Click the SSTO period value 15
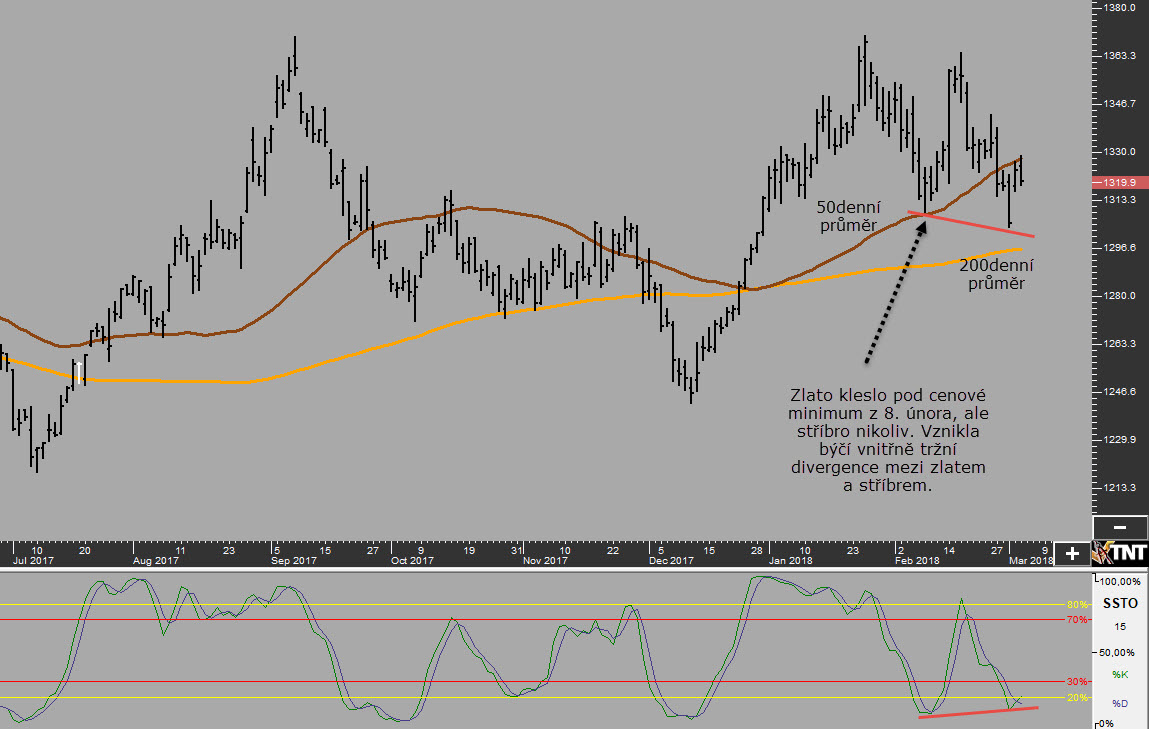Image resolution: width=1149 pixels, height=729 pixels. (1120, 626)
